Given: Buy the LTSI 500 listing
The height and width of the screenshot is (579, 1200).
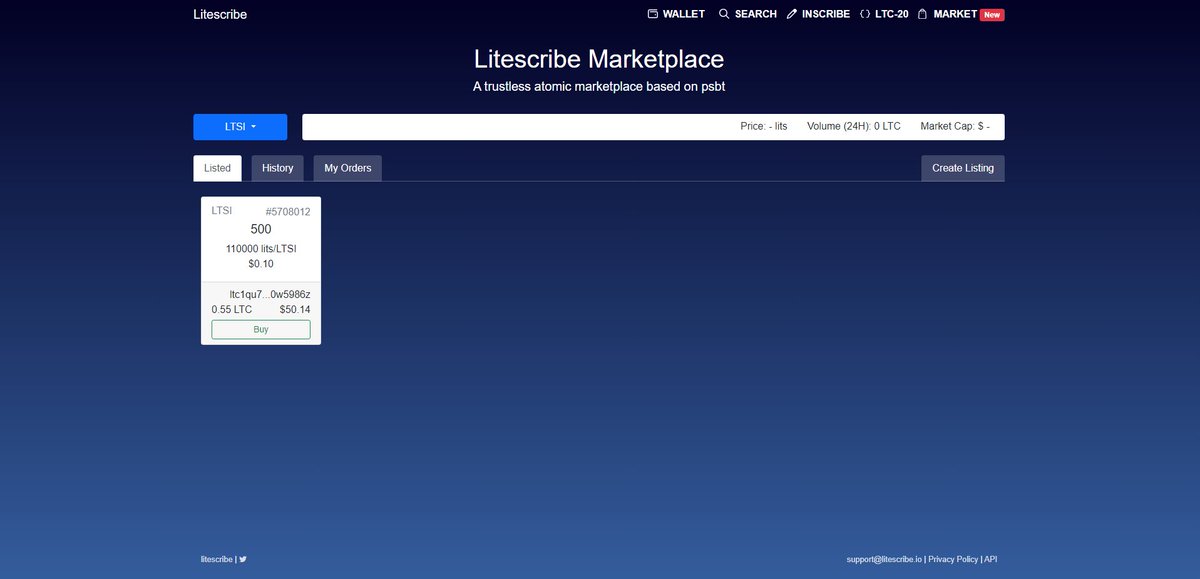Looking at the screenshot, I should pyautogui.click(x=260, y=328).
